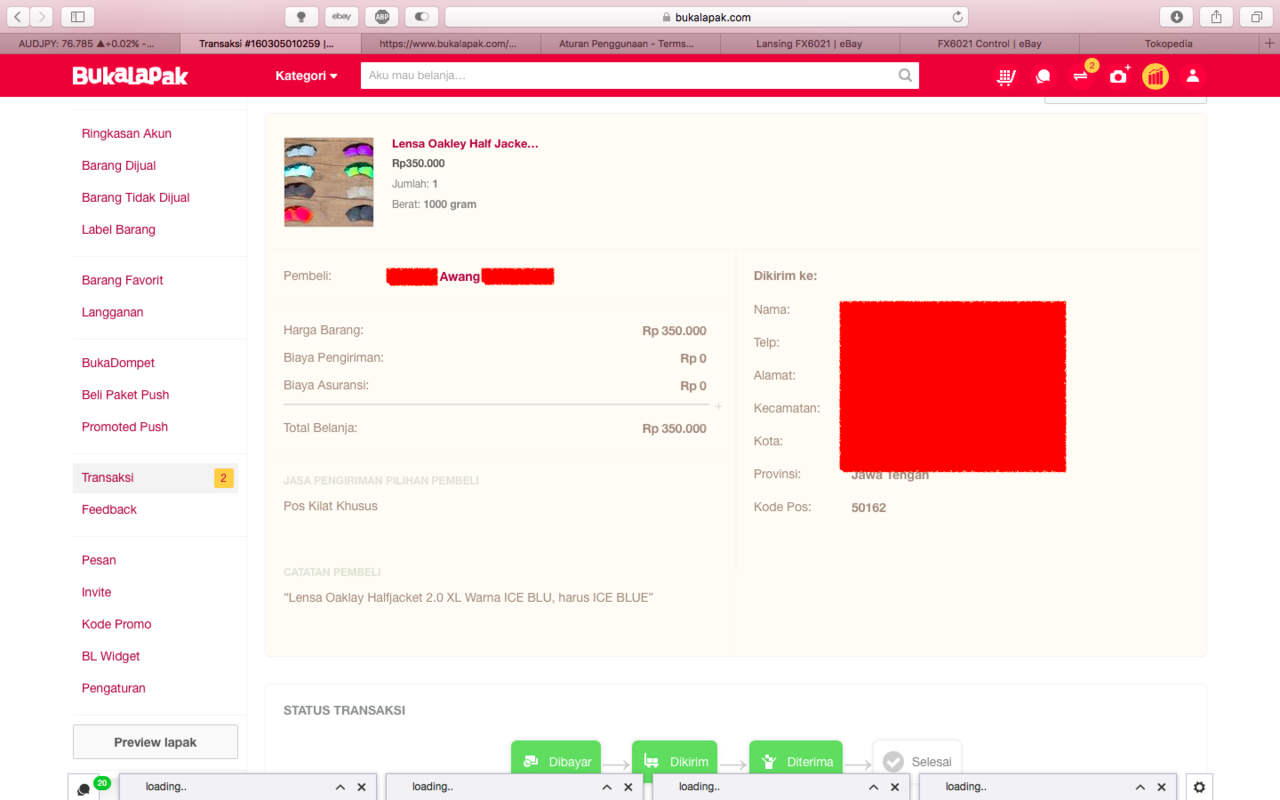Screen dimensions: 1280x800
Task: Switch to Aturan Penggunaan tab
Action: pyautogui.click(x=630, y=44)
